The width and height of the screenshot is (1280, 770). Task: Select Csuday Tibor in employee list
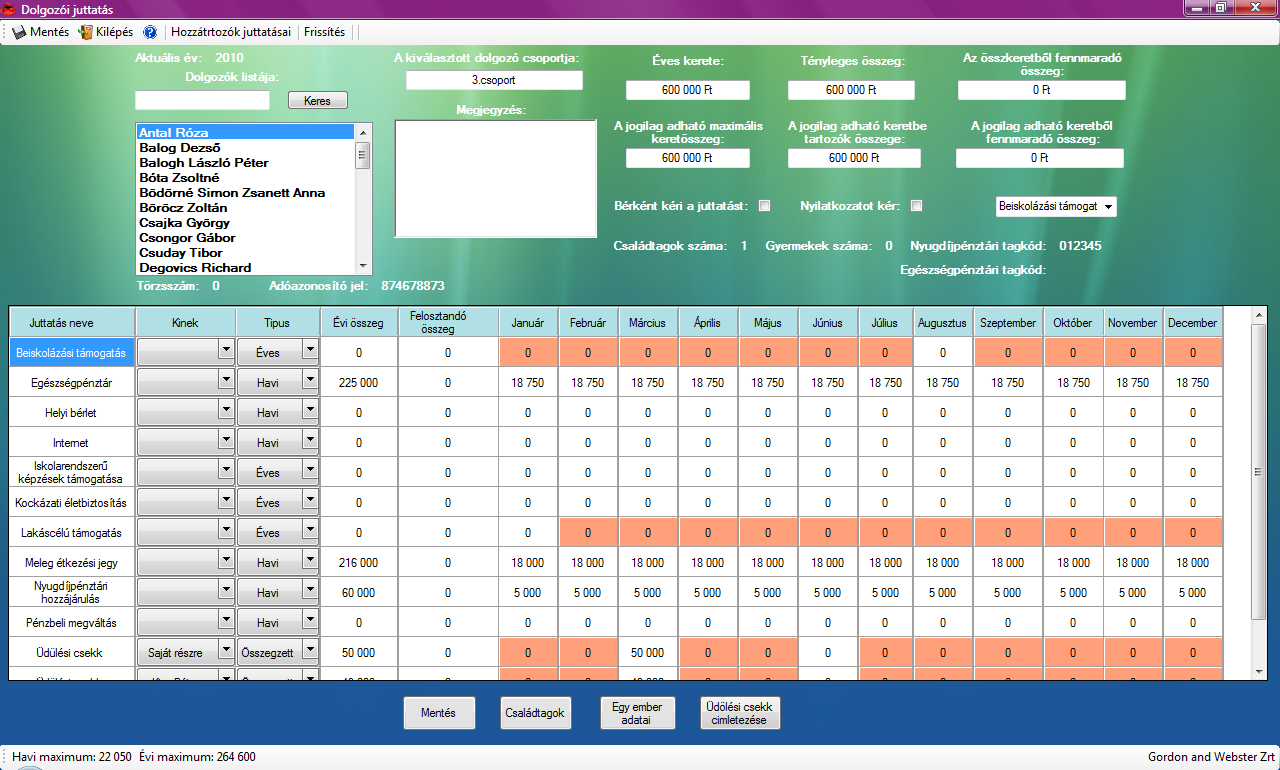pos(245,252)
